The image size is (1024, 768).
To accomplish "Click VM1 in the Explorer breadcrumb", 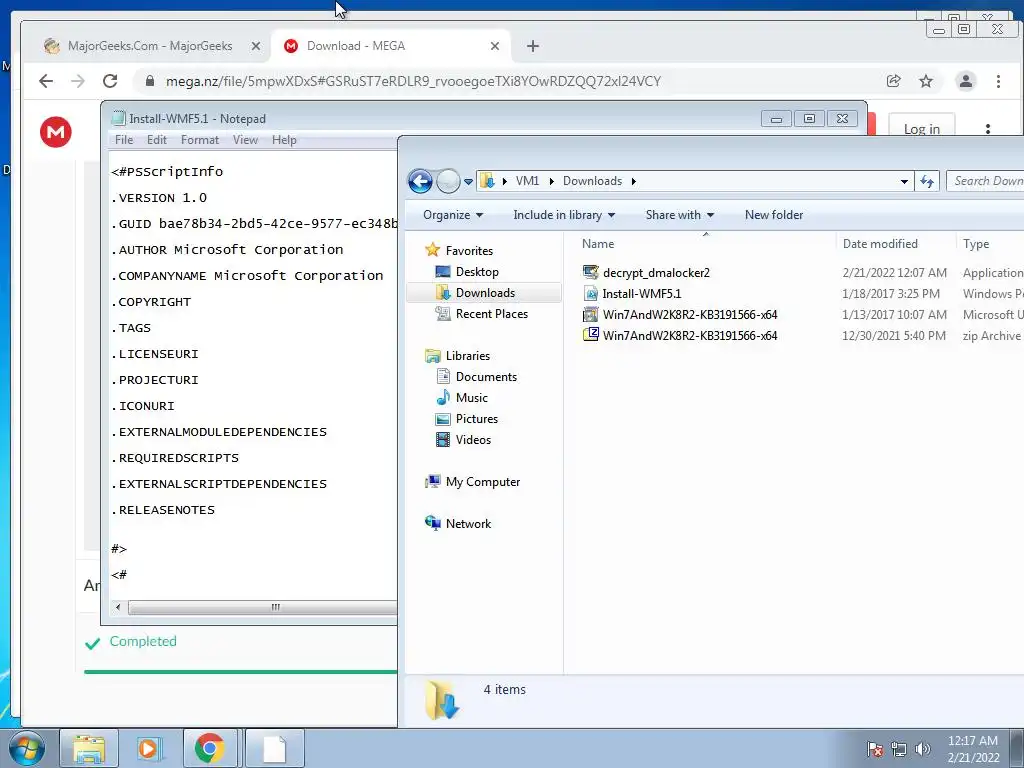I will point(527,181).
